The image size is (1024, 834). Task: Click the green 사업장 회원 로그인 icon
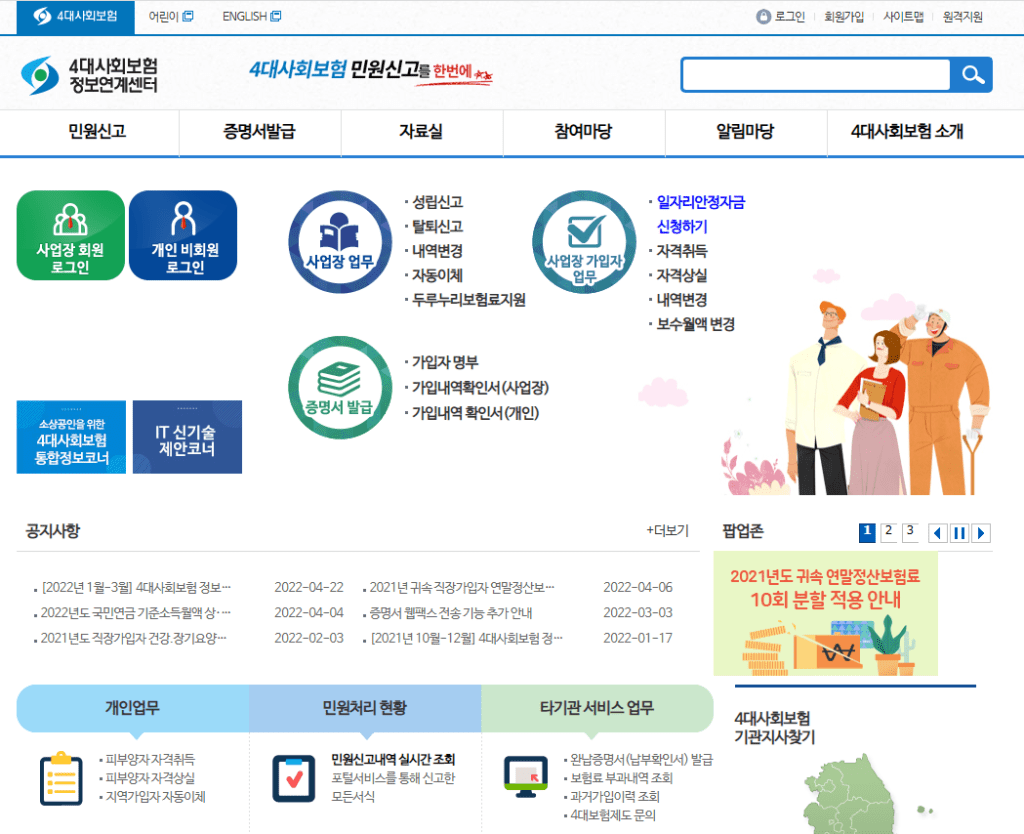coord(69,234)
